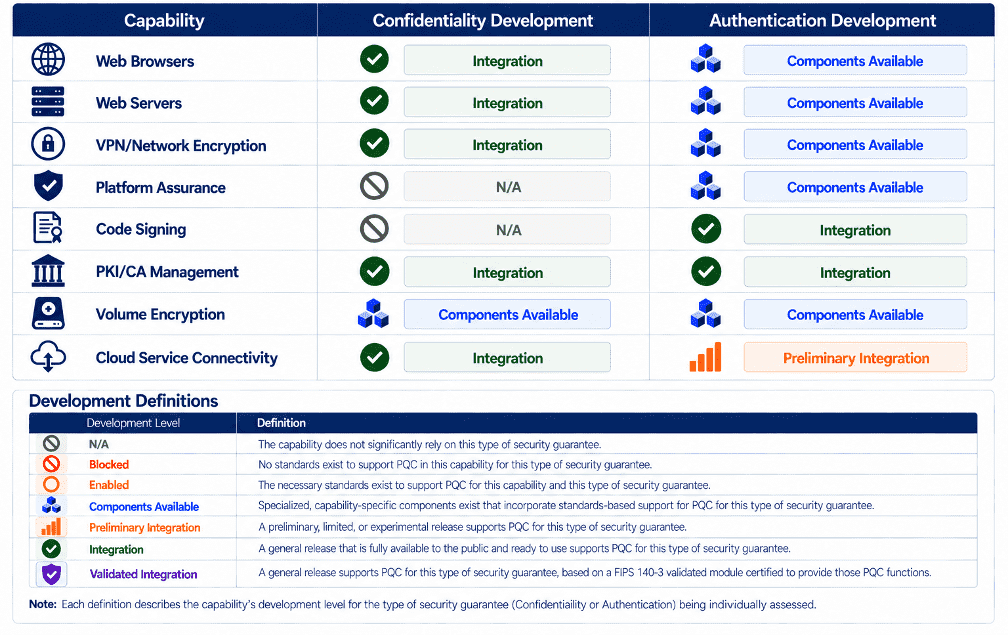Click the red Blocked icon in the definitions
Viewport: 1008px width, 636px height.
click(51, 464)
